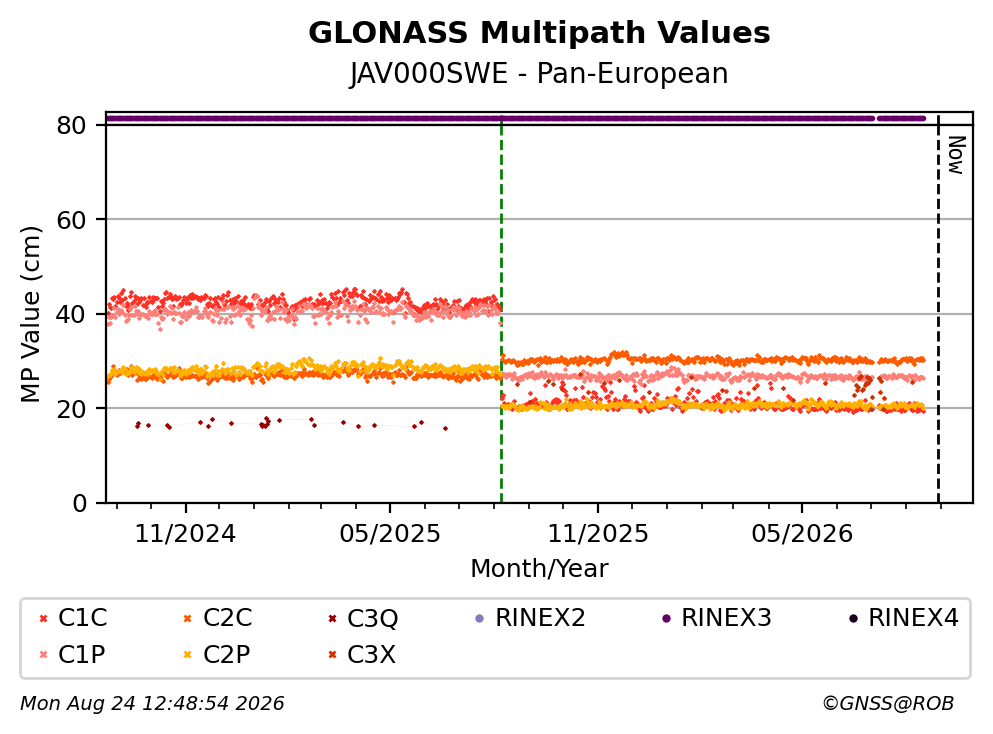Click the RINEX2 legend dot
The width and height of the screenshot is (993, 734).
click(479, 619)
